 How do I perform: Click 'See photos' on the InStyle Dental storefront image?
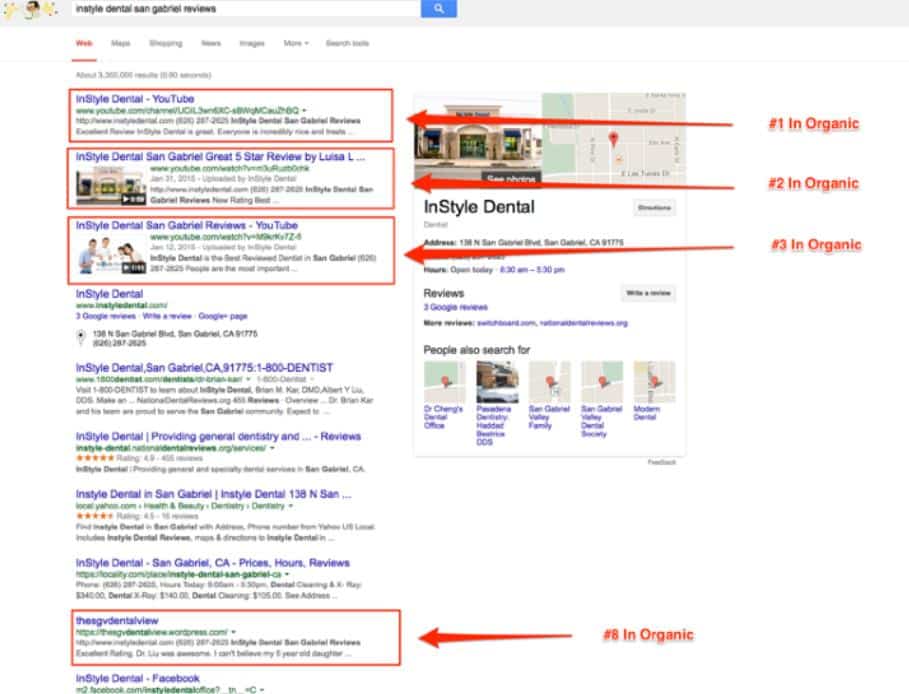click(x=511, y=178)
